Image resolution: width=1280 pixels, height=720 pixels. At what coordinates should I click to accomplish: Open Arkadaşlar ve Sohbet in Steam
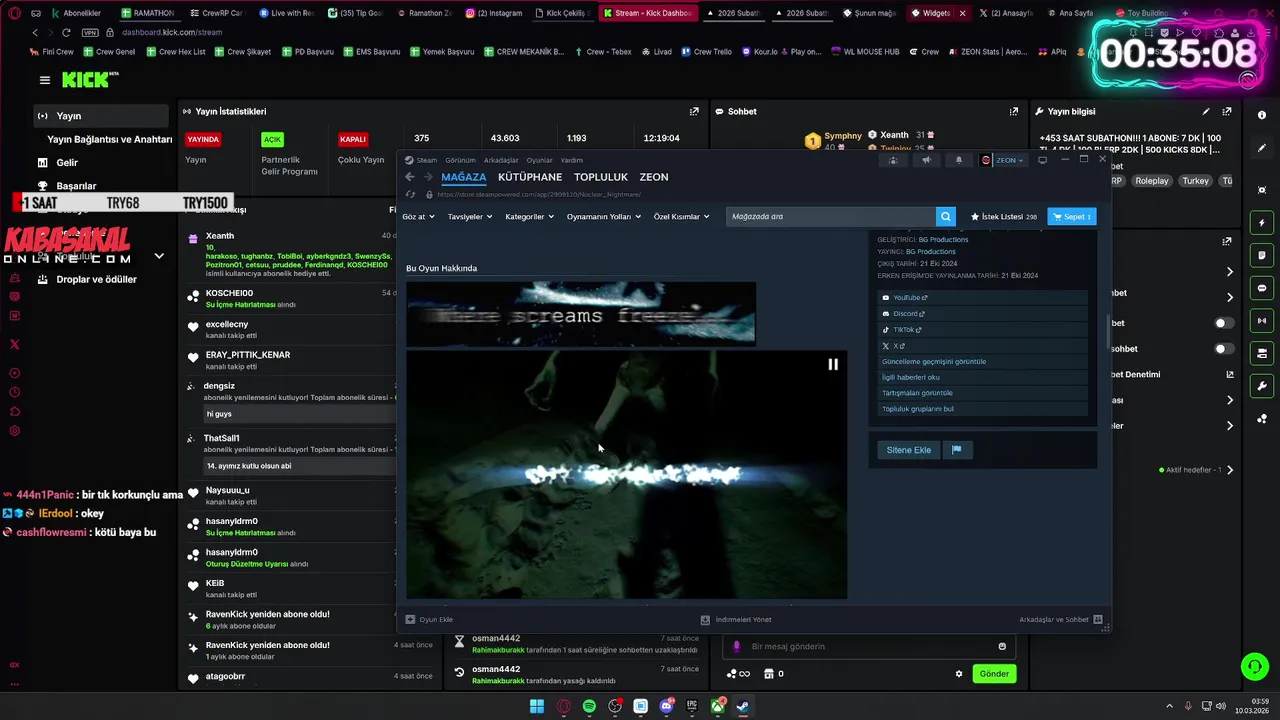pyautogui.click(x=1061, y=620)
